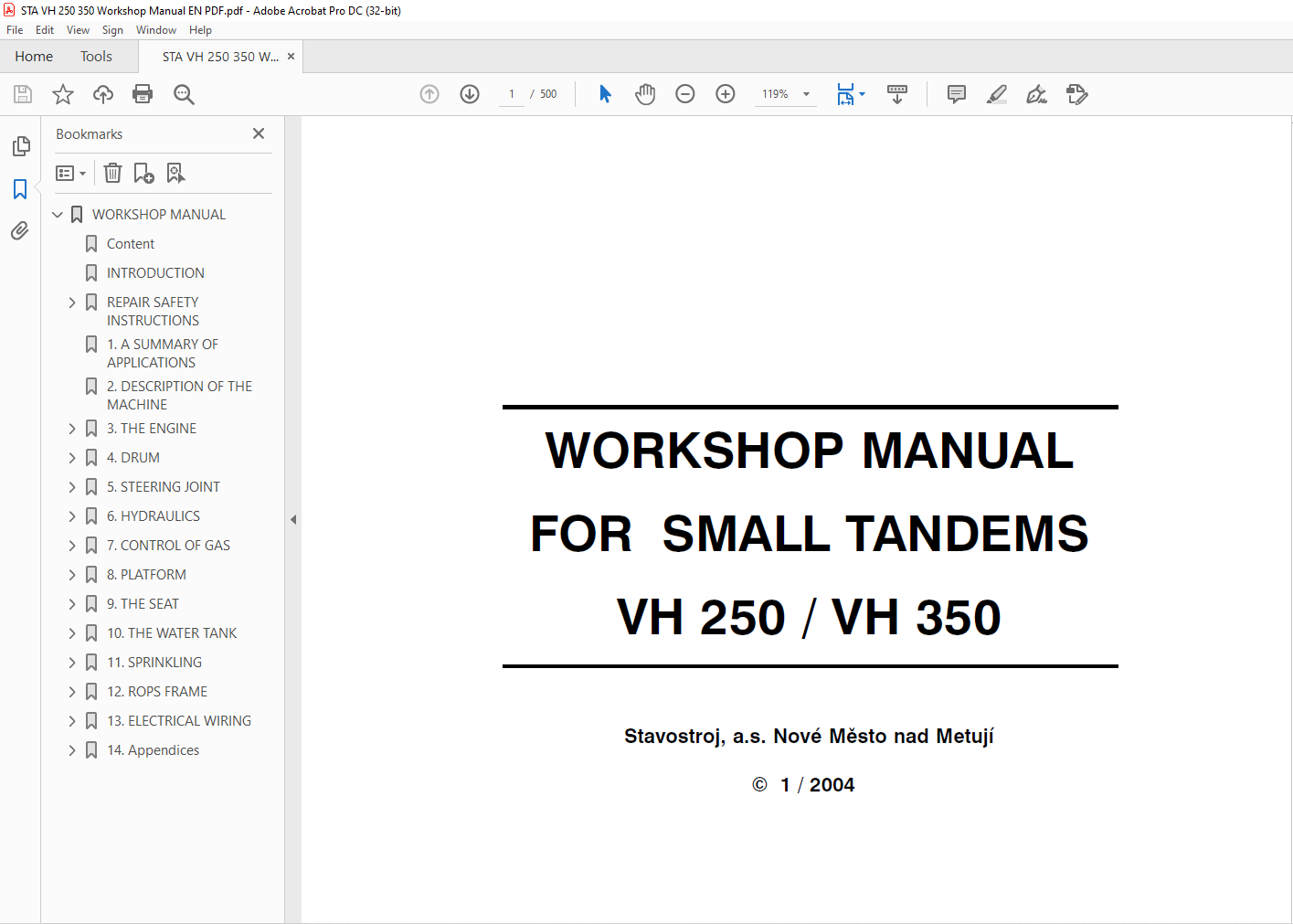Expand 8. PLATFORM bookmark arrow
Viewport: 1293px width, 924px height.
tap(72, 575)
